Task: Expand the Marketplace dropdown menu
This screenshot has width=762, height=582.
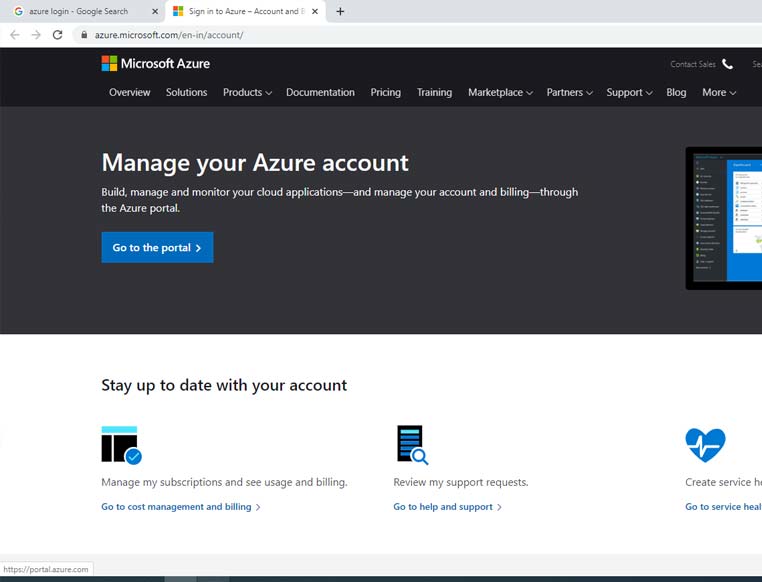Action: click(x=501, y=92)
